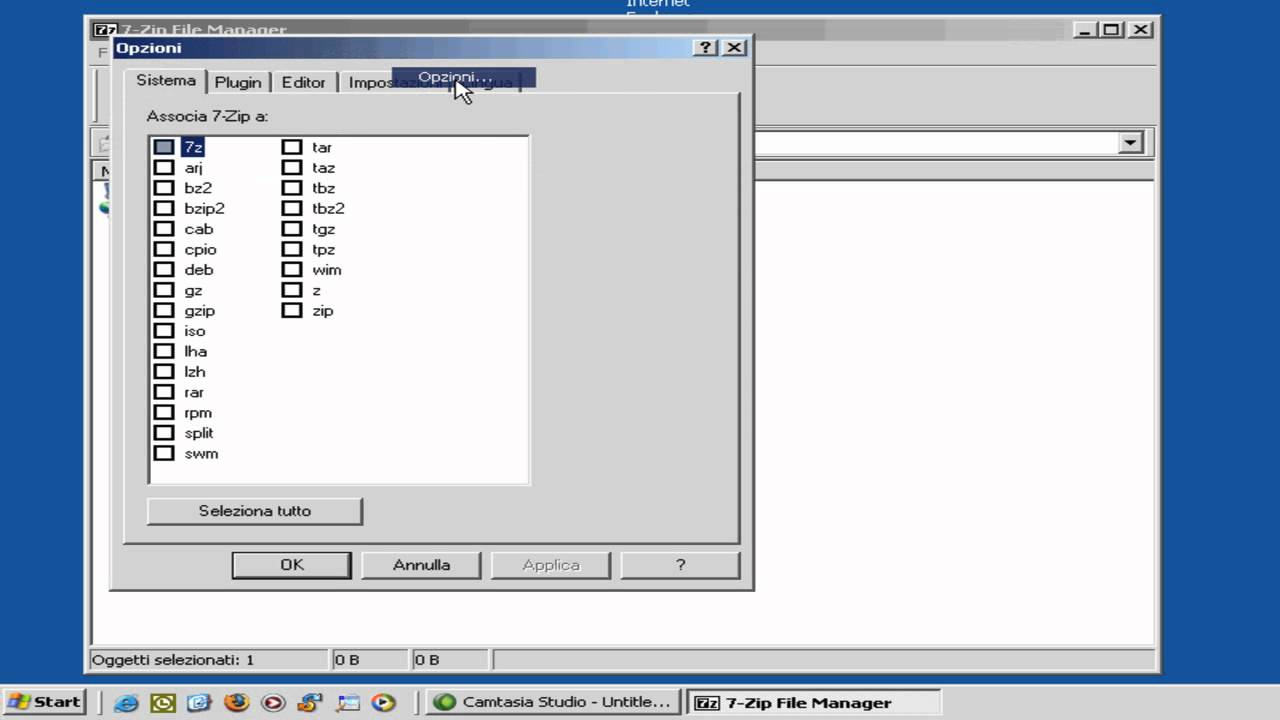Open the orange S quick launch icon
This screenshot has height=720, width=1280.
point(310,702)
